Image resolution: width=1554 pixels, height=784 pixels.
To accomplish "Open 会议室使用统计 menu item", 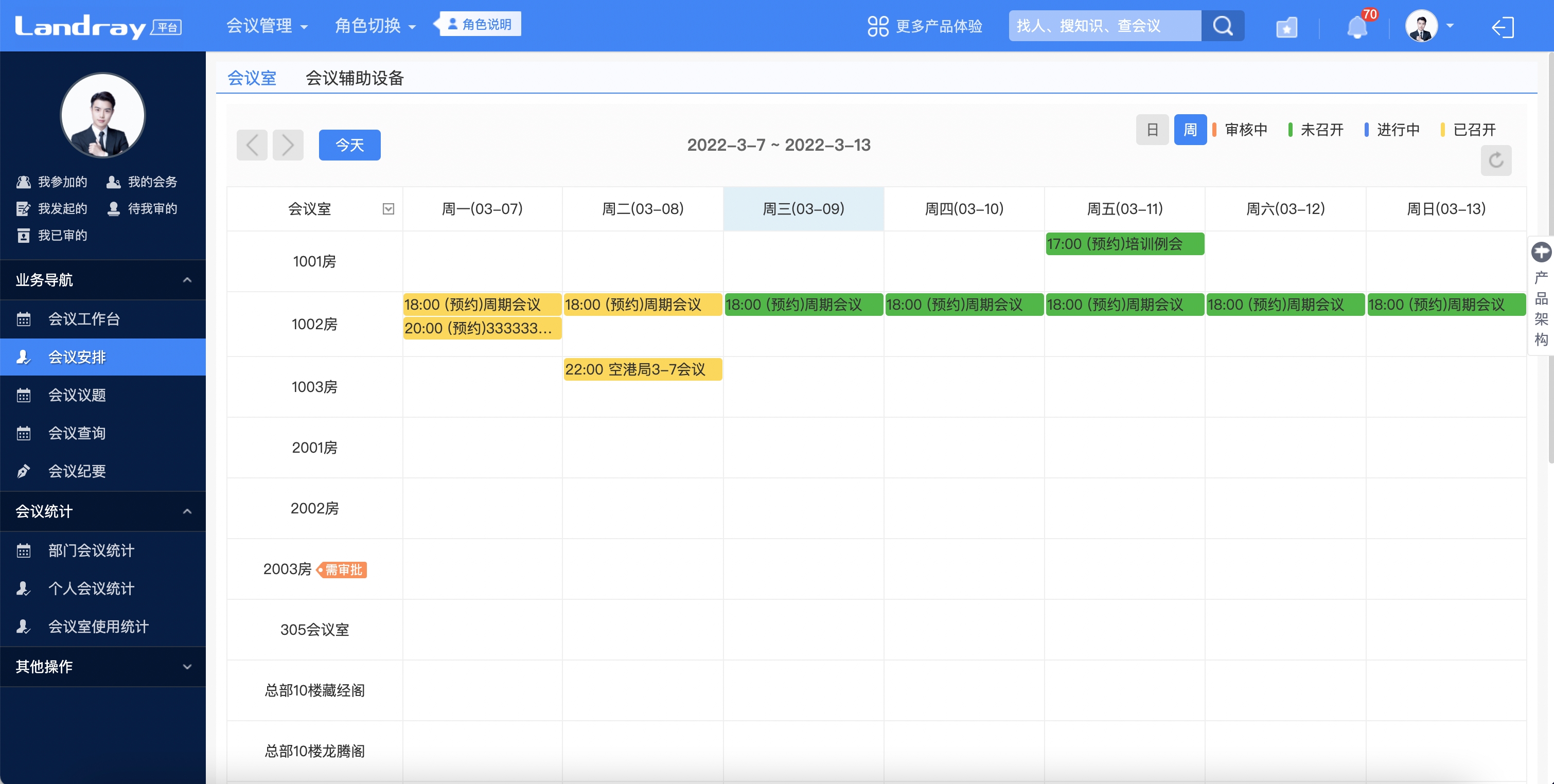I will (x=102, y=627).
